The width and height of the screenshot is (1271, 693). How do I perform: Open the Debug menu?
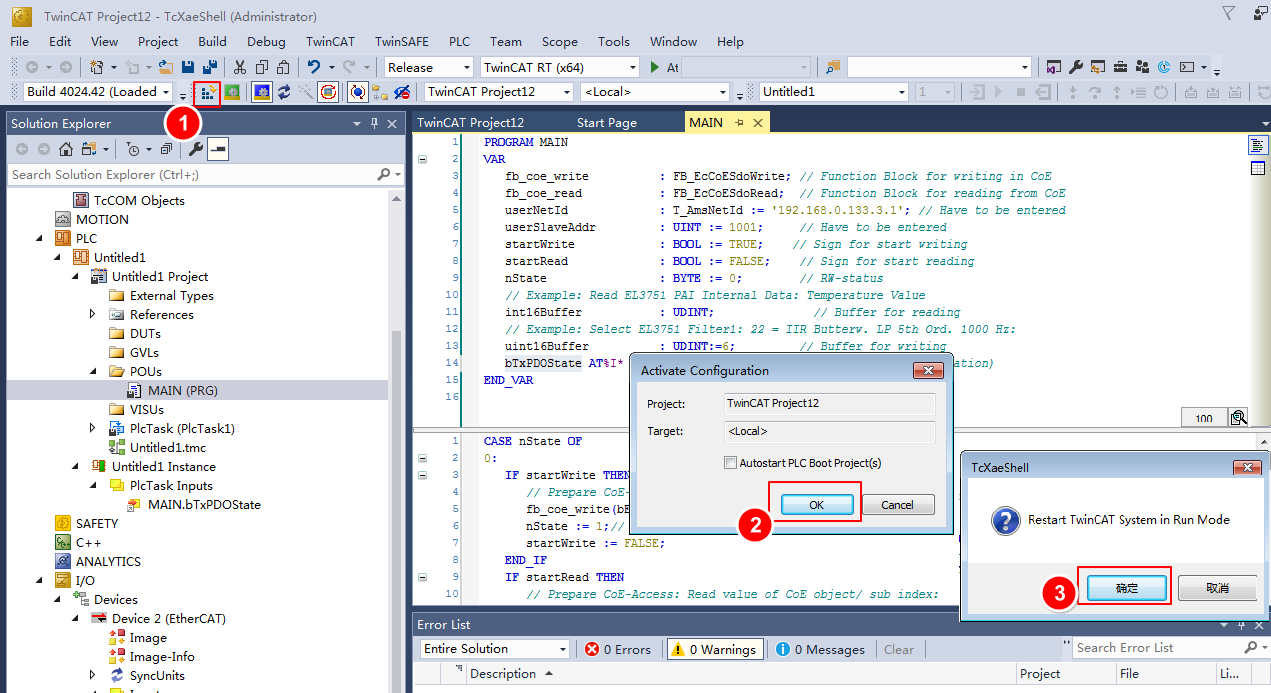[x=266, y=41]
